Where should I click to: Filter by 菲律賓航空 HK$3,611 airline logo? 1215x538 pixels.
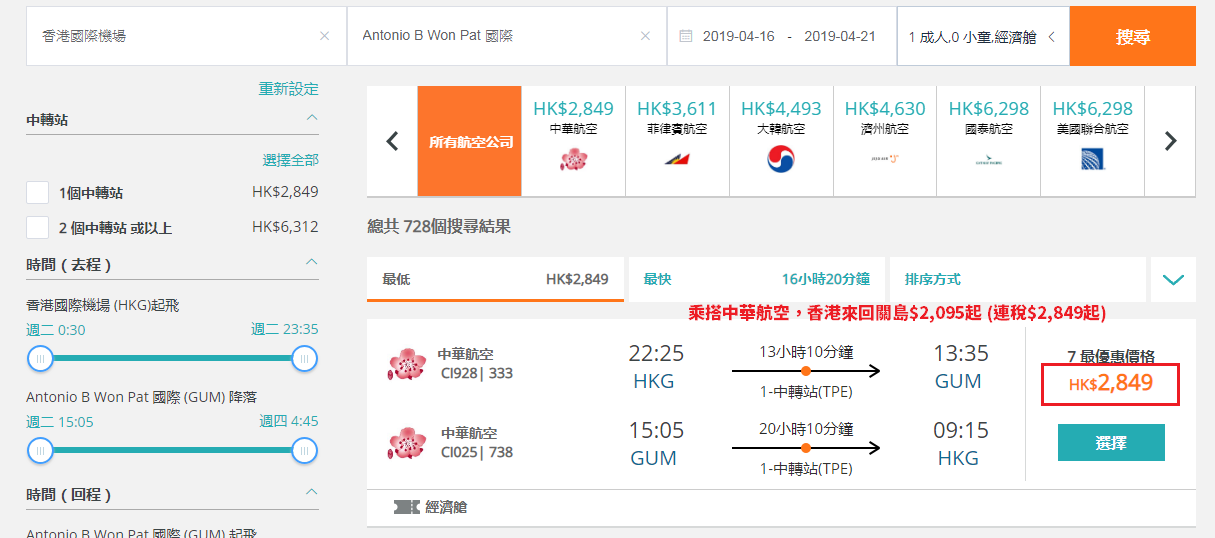tap(677, 158)
